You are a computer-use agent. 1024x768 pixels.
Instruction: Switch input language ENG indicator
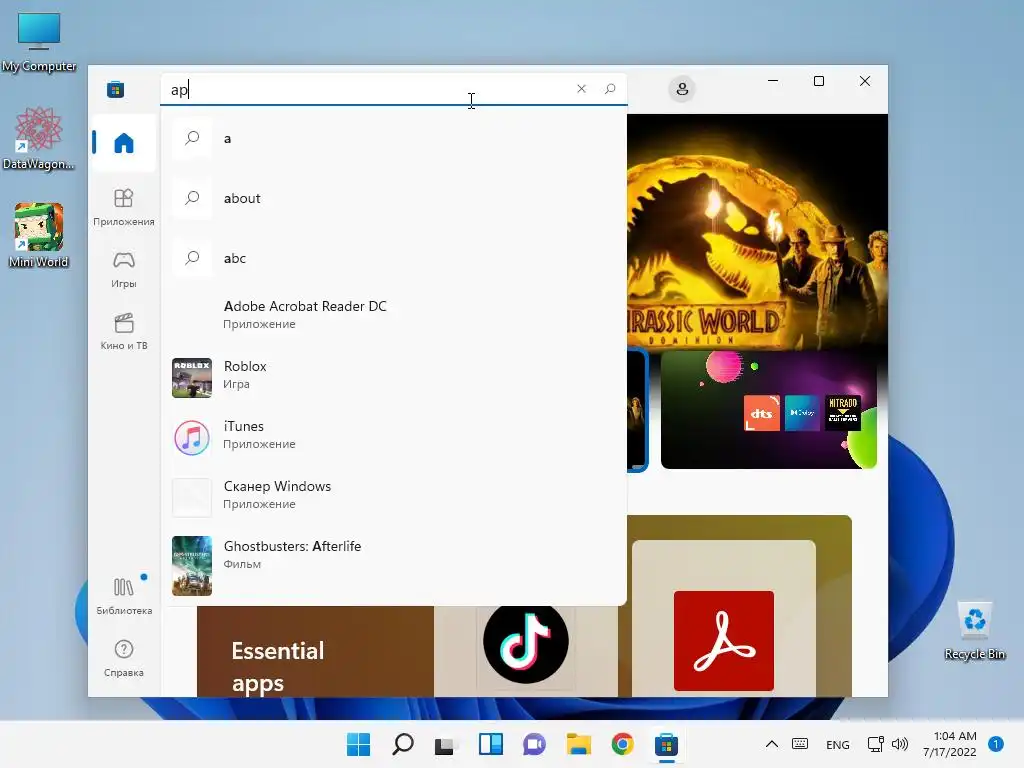pyautogui.click(x=837, y=744)
